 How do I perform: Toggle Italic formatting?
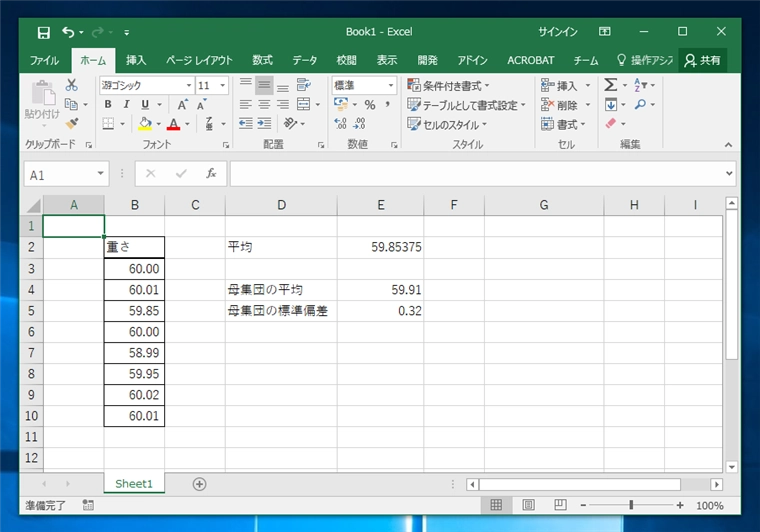coord(126,104)
